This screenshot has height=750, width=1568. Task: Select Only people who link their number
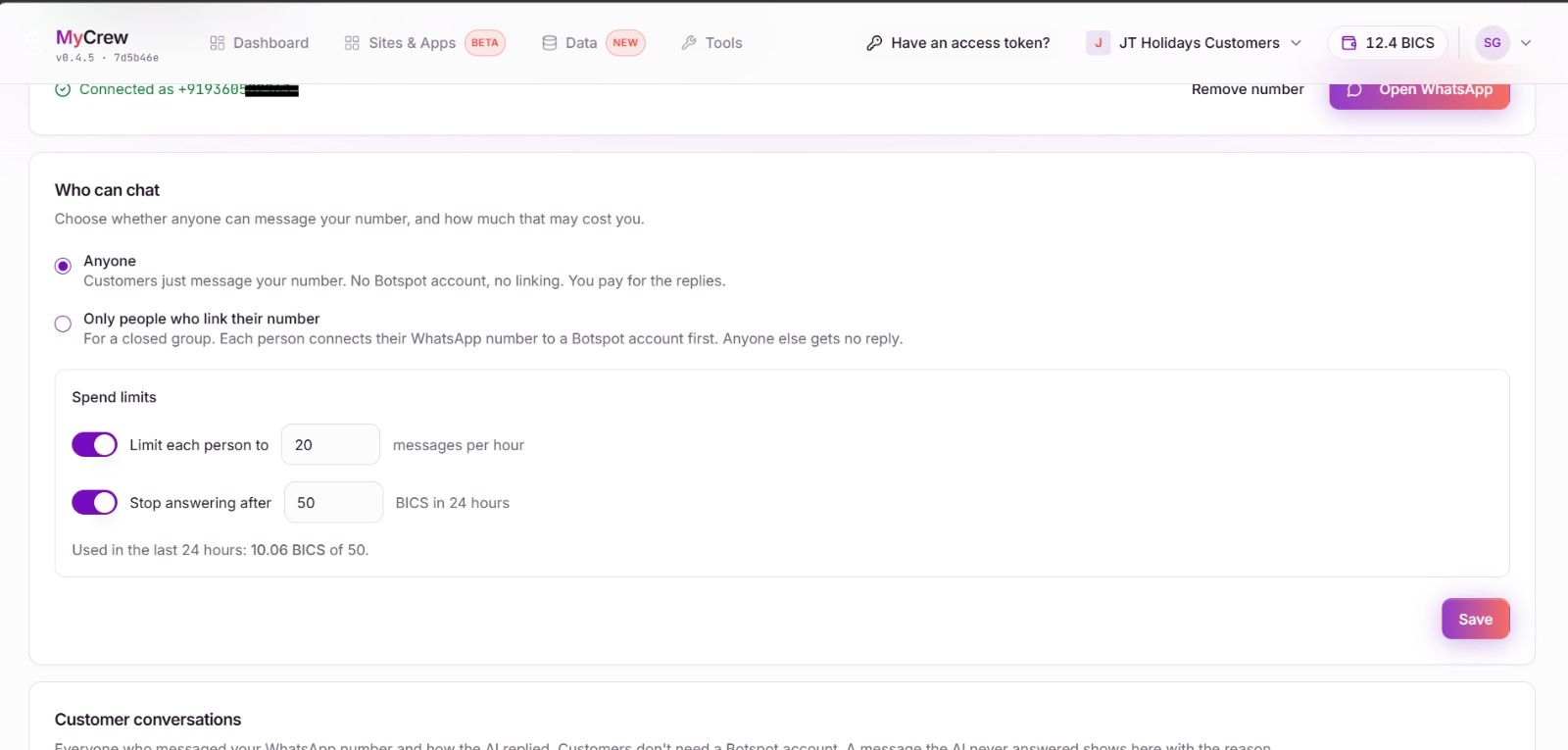pyautogui.click(x=63, y=324)
